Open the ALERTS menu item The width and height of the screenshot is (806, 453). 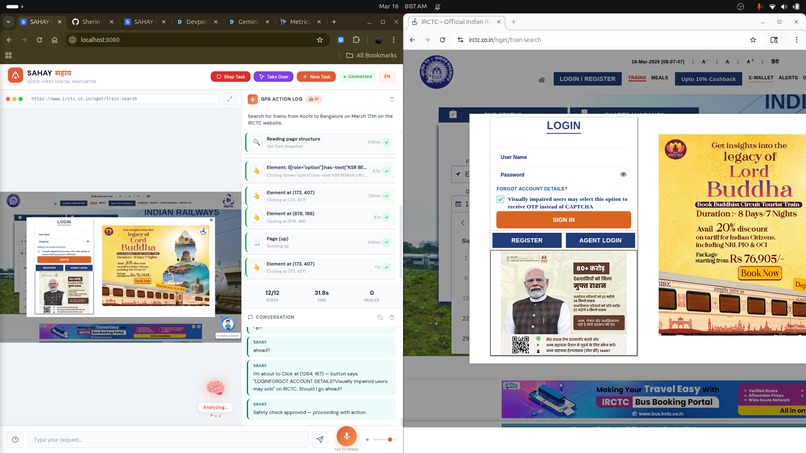788,78
